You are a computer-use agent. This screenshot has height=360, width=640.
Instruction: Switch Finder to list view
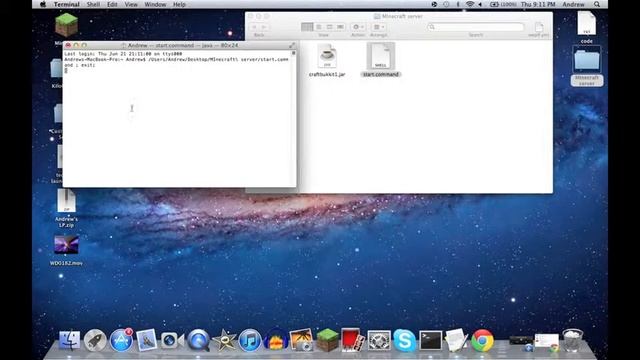[318, 27]
